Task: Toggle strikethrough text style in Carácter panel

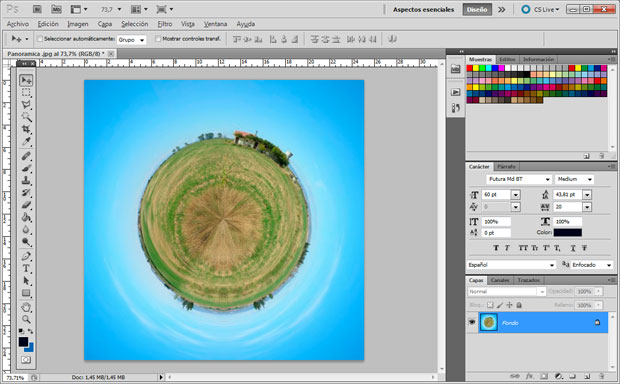Action: pyautogui.click(x=584, y=248)
